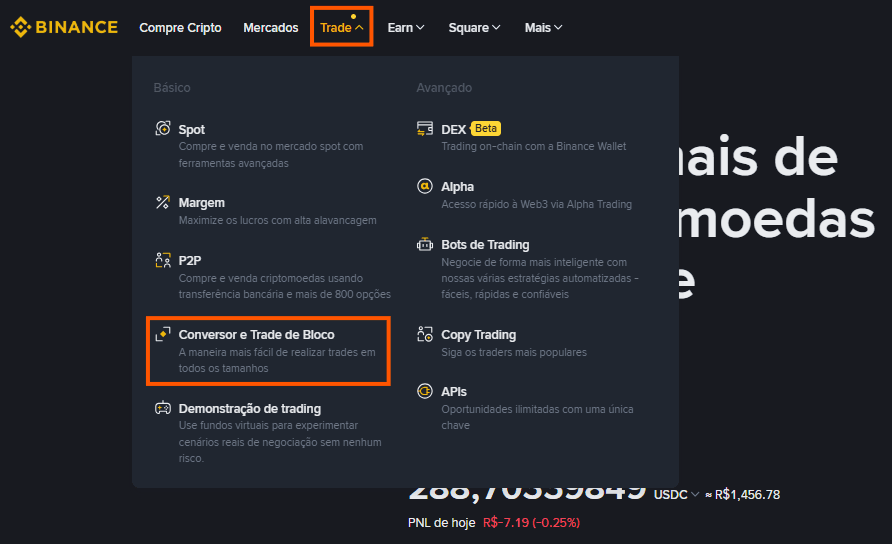Click the Spot trading icon
Viewport: 892px width, 544px height.
coord(163,129)
